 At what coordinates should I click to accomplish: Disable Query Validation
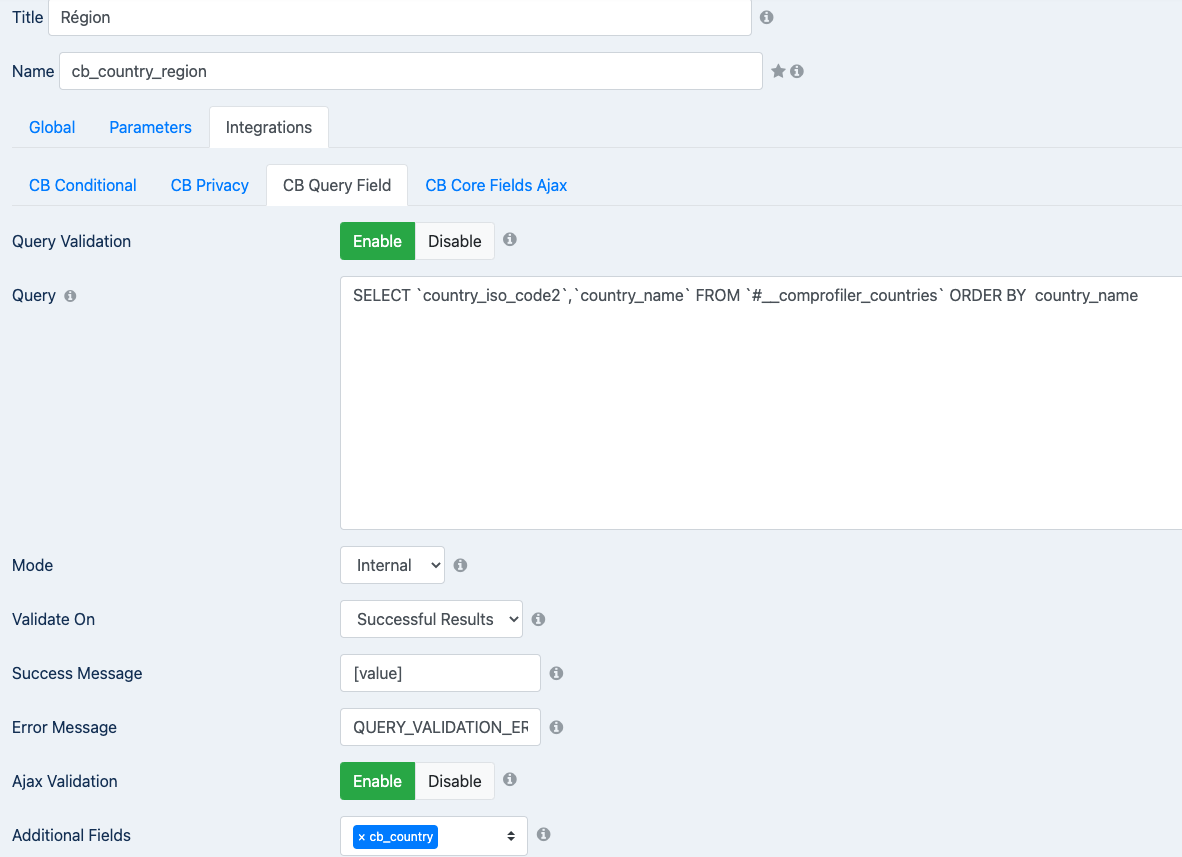[455, 241]
